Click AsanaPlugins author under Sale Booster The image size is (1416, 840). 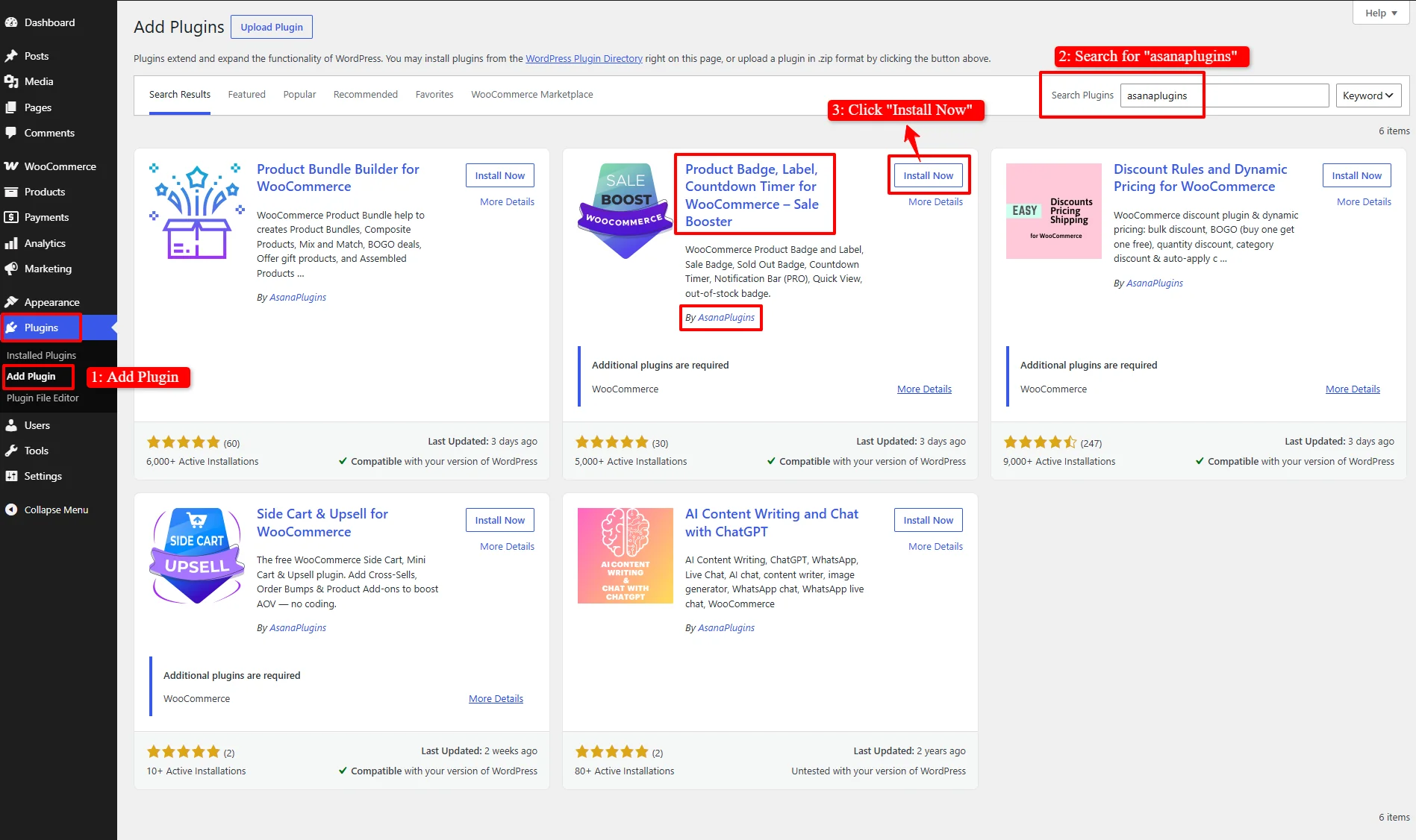pyautogui.click(x=726, y=317)
